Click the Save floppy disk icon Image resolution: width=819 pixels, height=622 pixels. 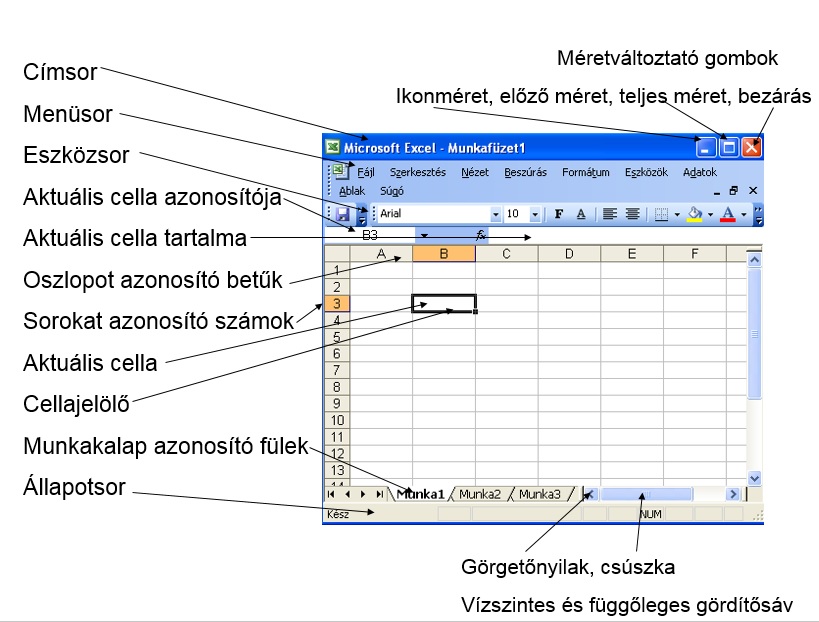(x=342, y=214)
